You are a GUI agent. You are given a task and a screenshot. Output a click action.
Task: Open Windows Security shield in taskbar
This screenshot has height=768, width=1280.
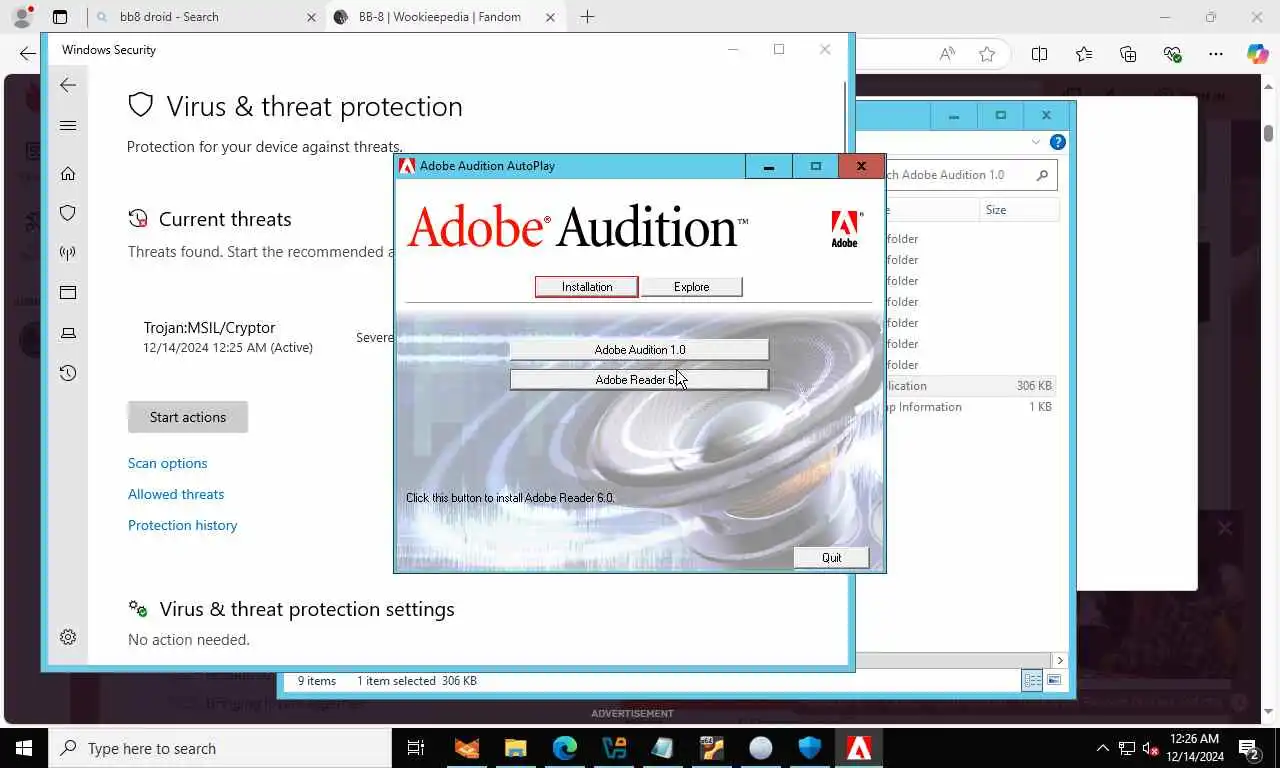click(x=810, y=748)
